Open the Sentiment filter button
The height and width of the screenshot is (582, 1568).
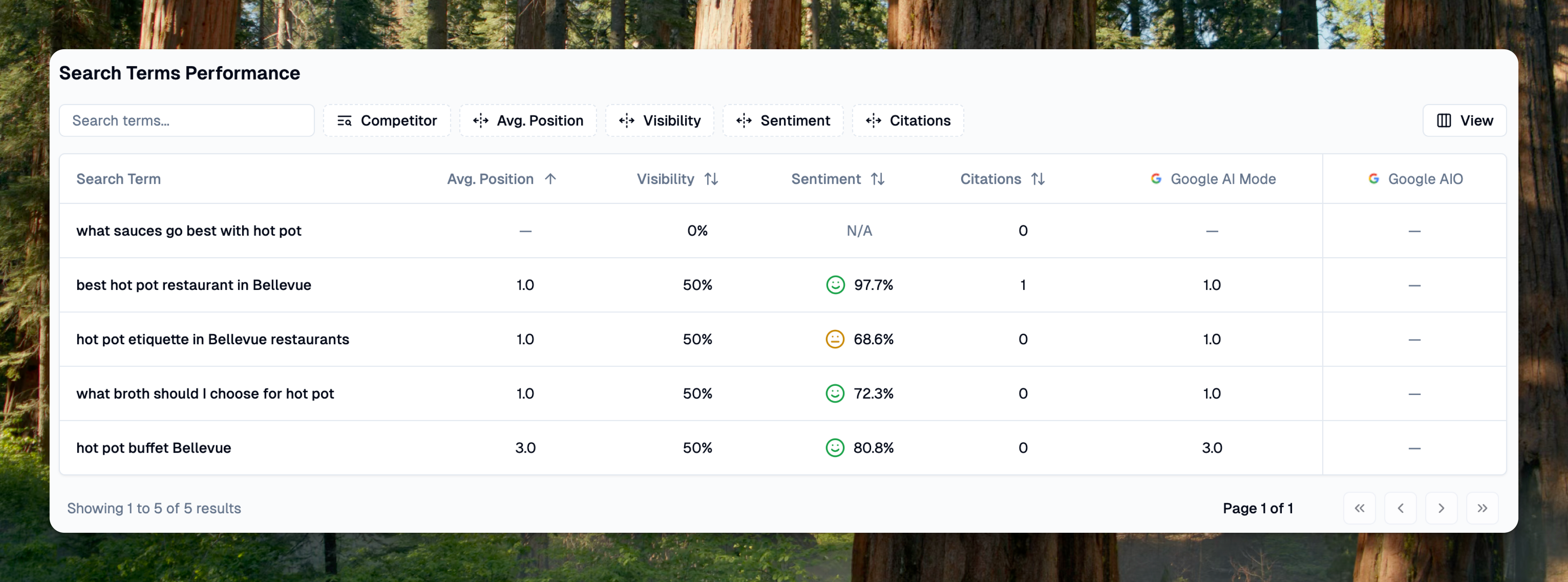(x=783, y=121)
